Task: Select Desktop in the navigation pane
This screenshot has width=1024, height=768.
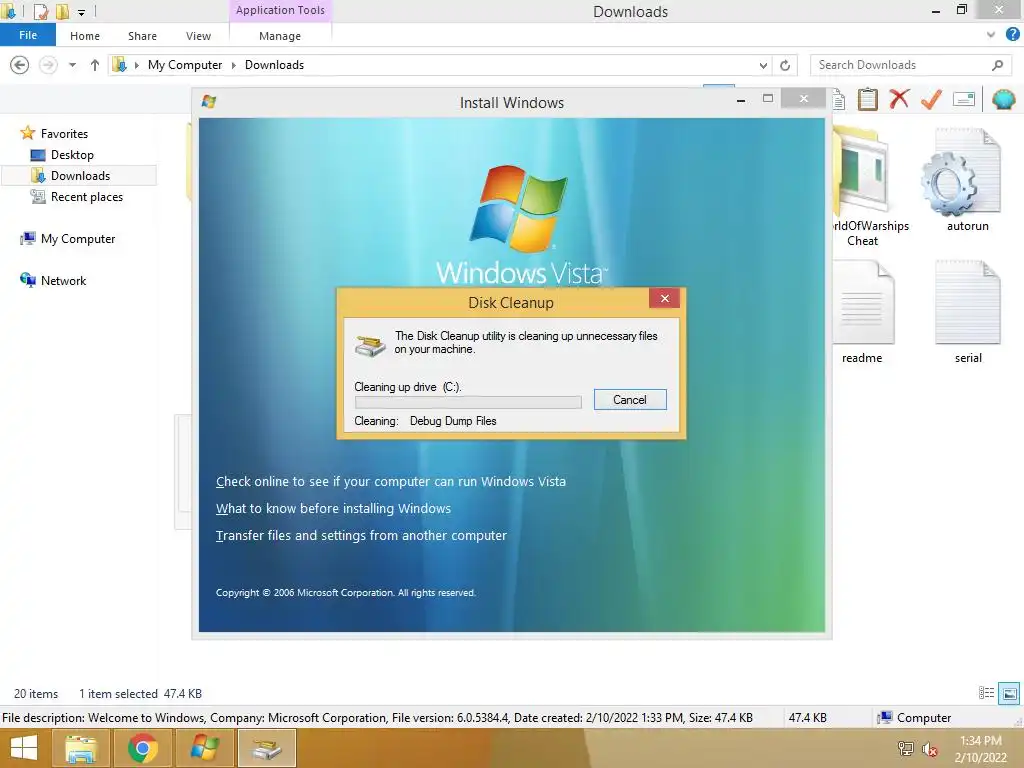Action: point(72,155)
